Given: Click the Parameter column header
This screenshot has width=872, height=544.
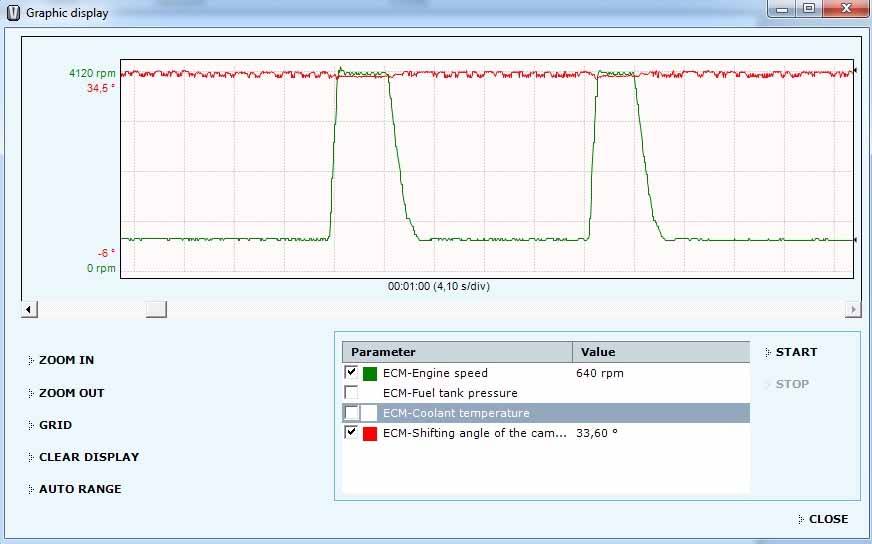Looking at the screenshot, I should click(x=457, y=352).
